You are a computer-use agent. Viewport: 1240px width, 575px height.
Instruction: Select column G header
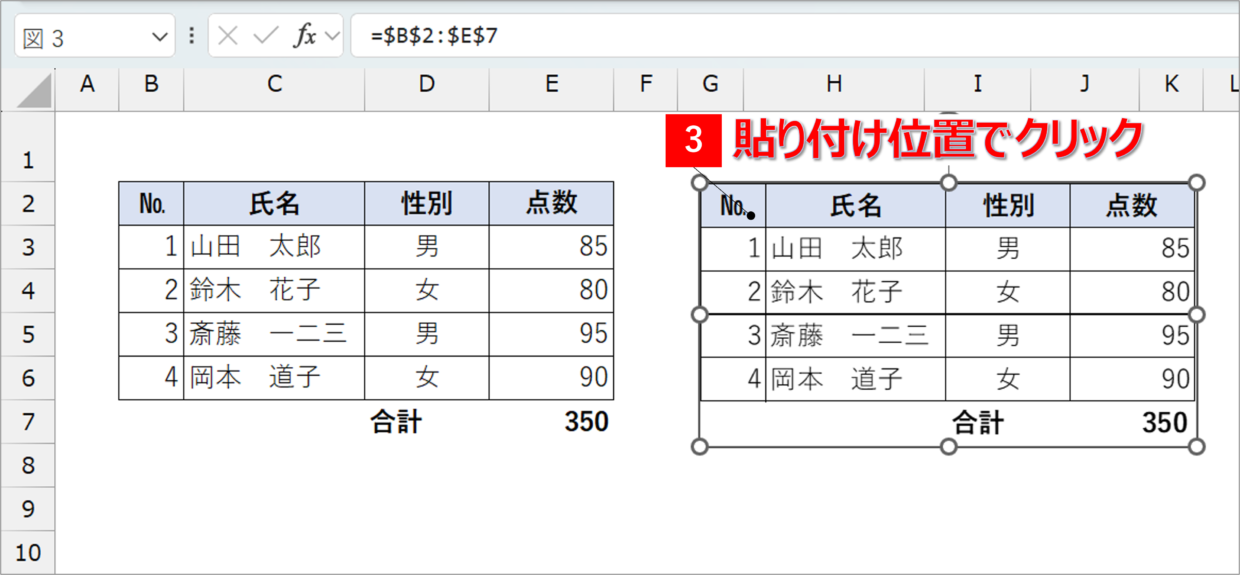click(710, 85)
